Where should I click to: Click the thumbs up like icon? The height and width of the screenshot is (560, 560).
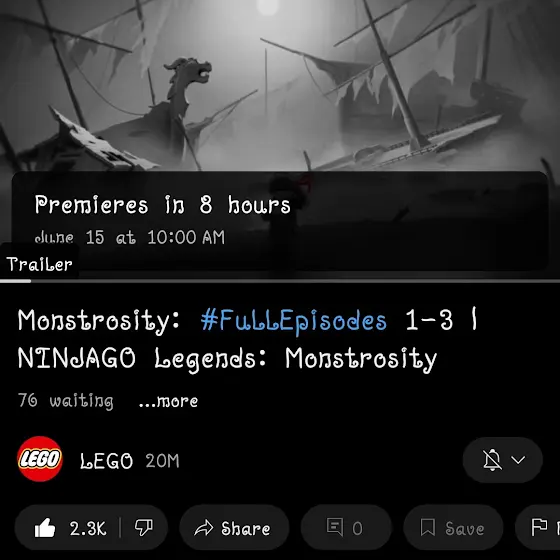(45, 528)
